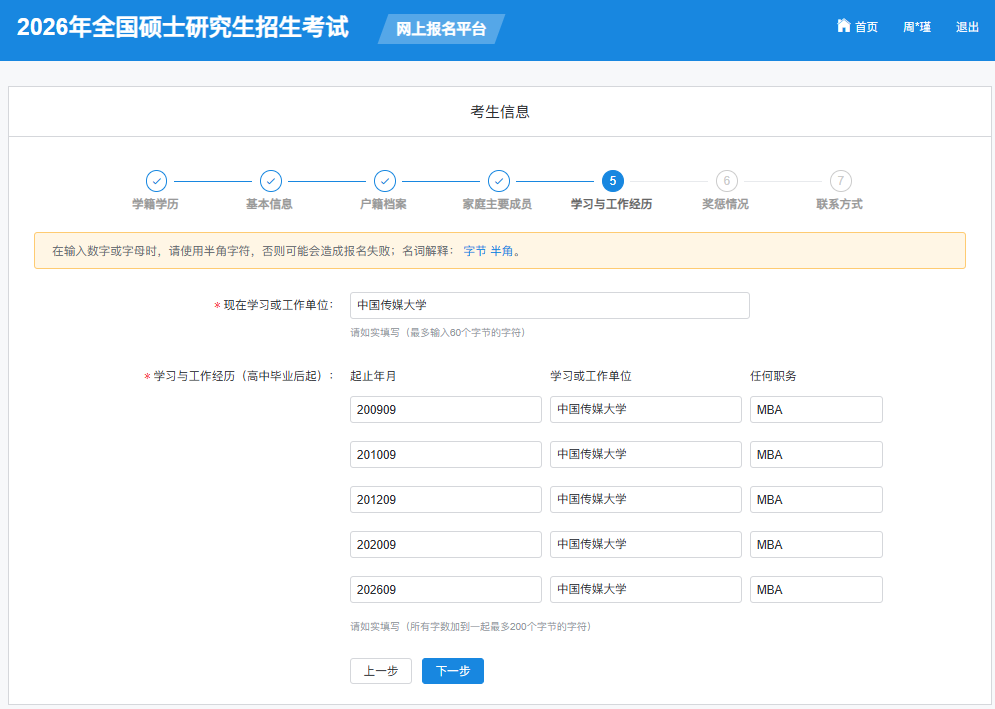995x709 pixels.
Task: Click the step 7 circle for 联系方式
Action: pyautogui.click(x=841, y=182)
